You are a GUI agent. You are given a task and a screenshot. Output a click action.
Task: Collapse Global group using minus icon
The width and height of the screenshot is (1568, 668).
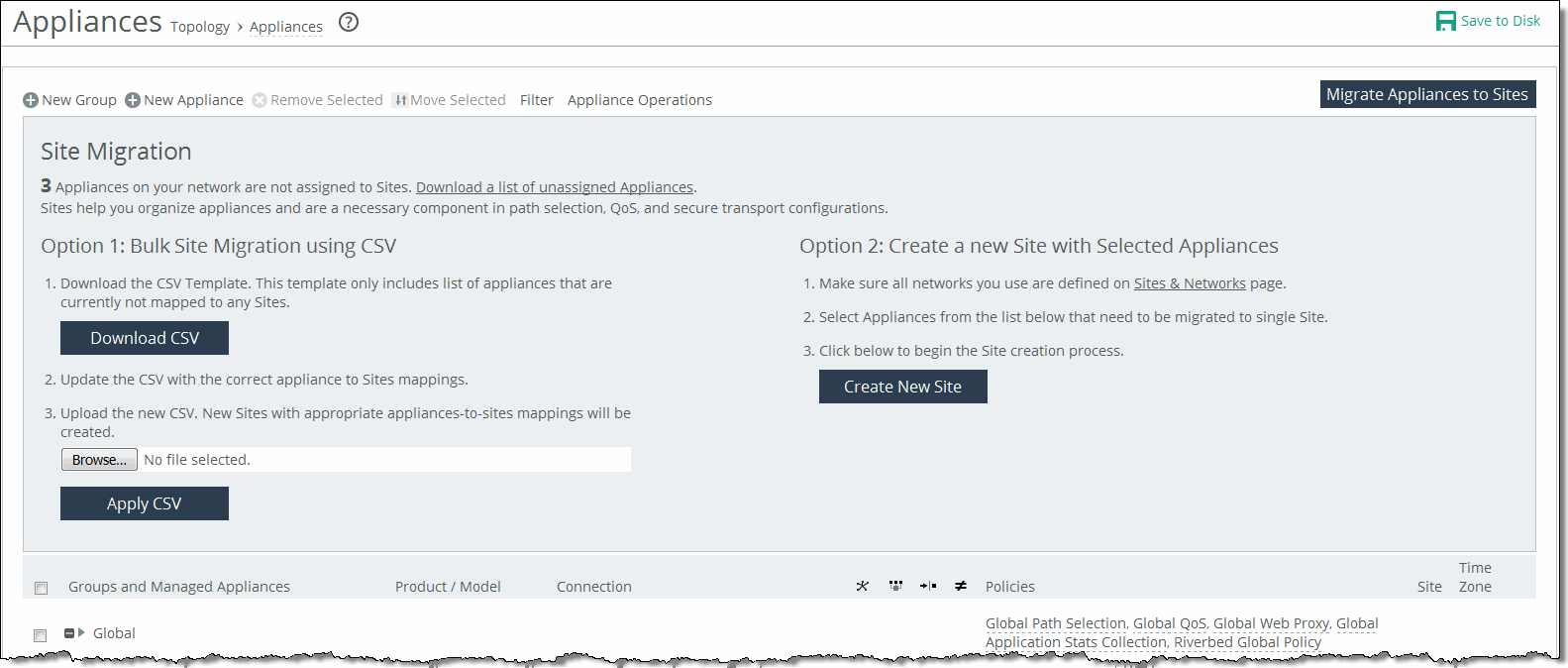pyautogui.click(x=69, y=632)
